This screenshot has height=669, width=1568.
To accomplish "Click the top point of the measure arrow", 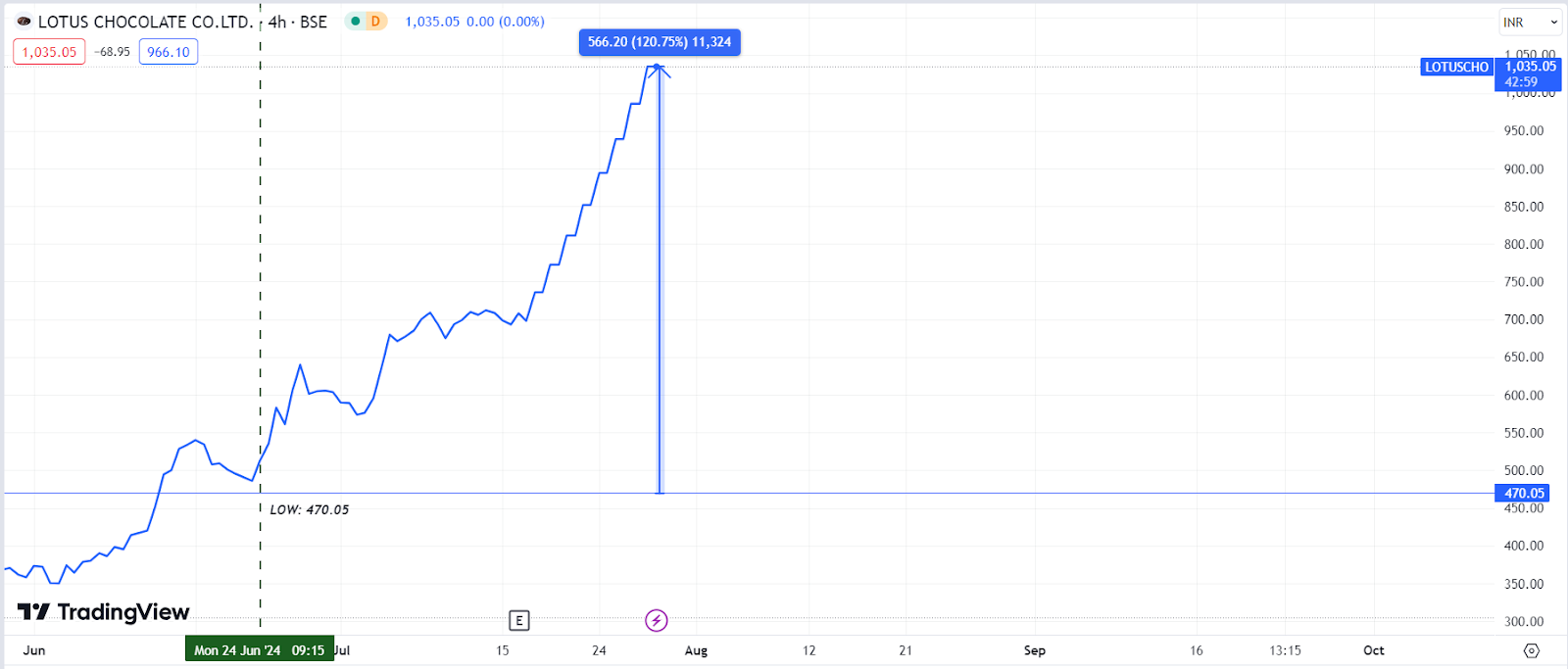I will (657, 67).
